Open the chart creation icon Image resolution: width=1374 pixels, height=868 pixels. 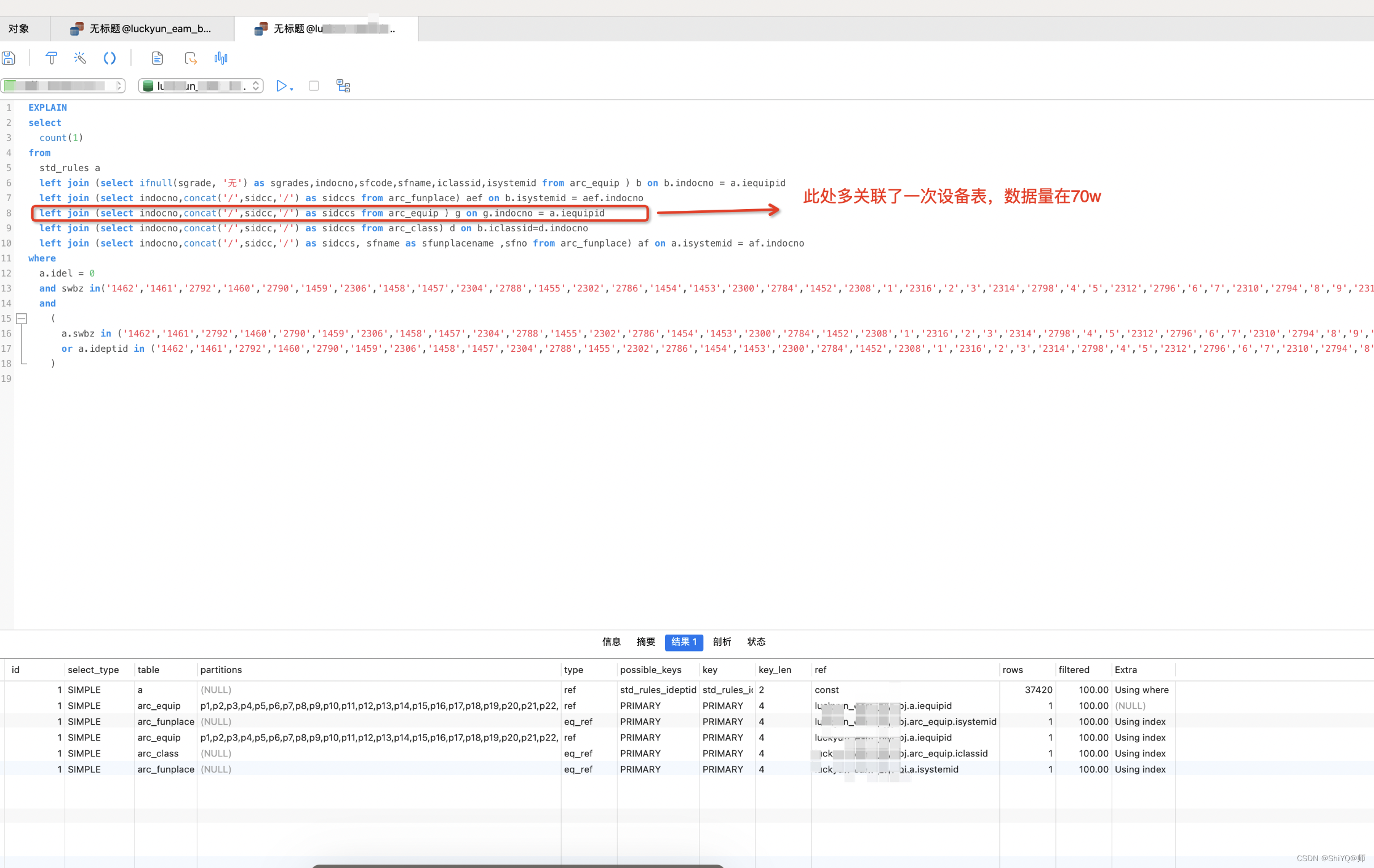(221, 58)
